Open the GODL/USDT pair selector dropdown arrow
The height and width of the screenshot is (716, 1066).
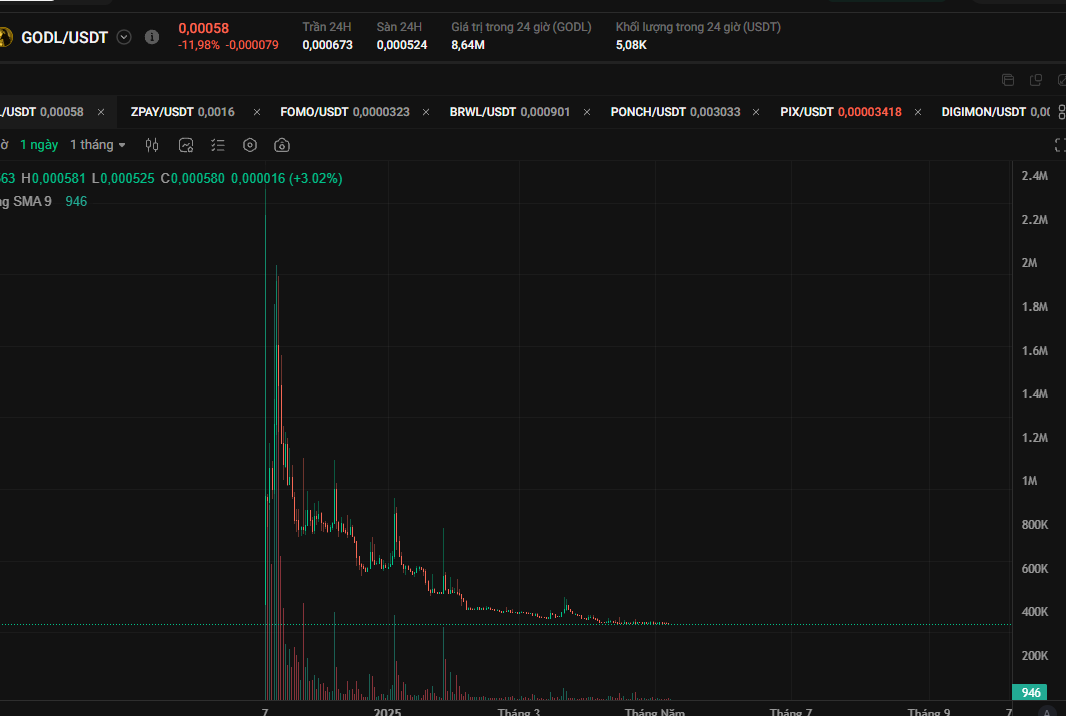(124, 37)
